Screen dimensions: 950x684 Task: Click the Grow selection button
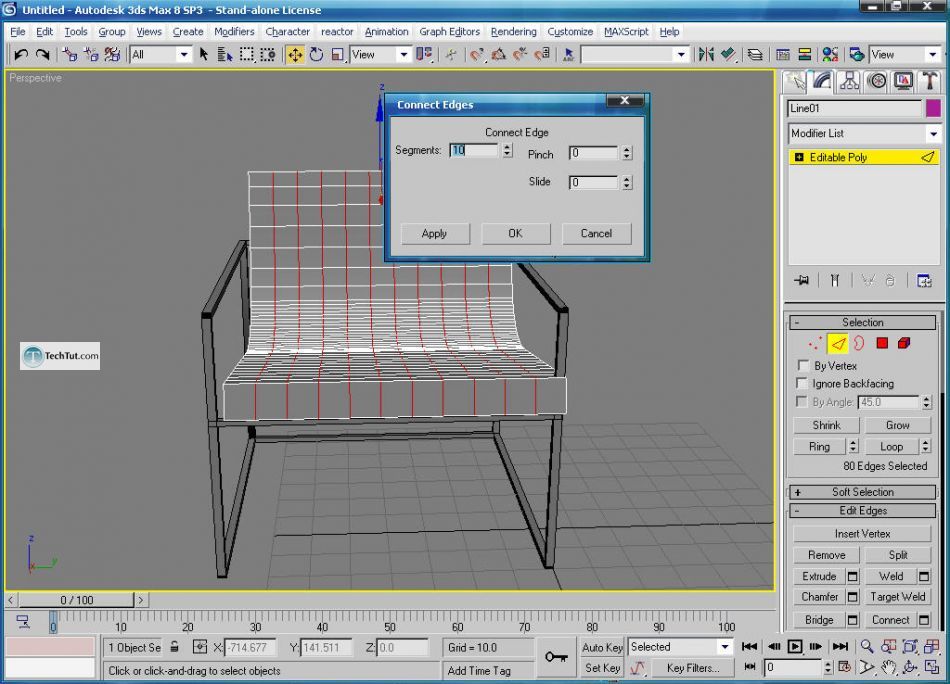tap(897, 425)
